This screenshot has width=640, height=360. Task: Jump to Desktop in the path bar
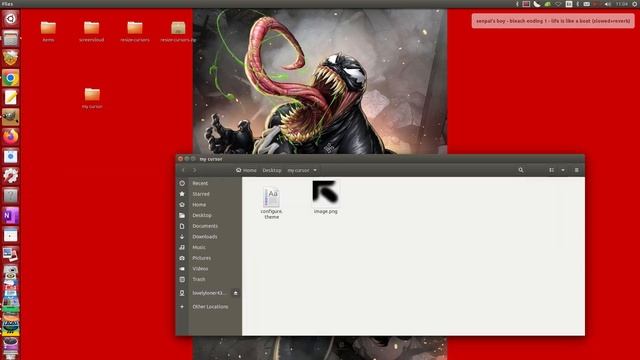pyautogui.click(x=272, y=170)
